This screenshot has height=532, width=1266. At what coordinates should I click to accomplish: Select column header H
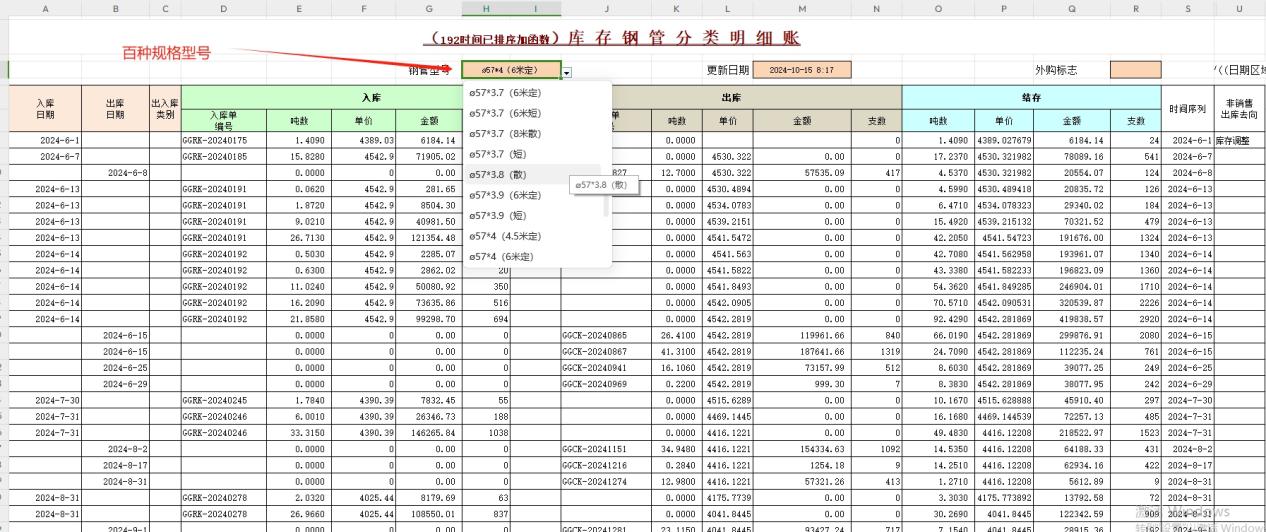pos(486,8)
